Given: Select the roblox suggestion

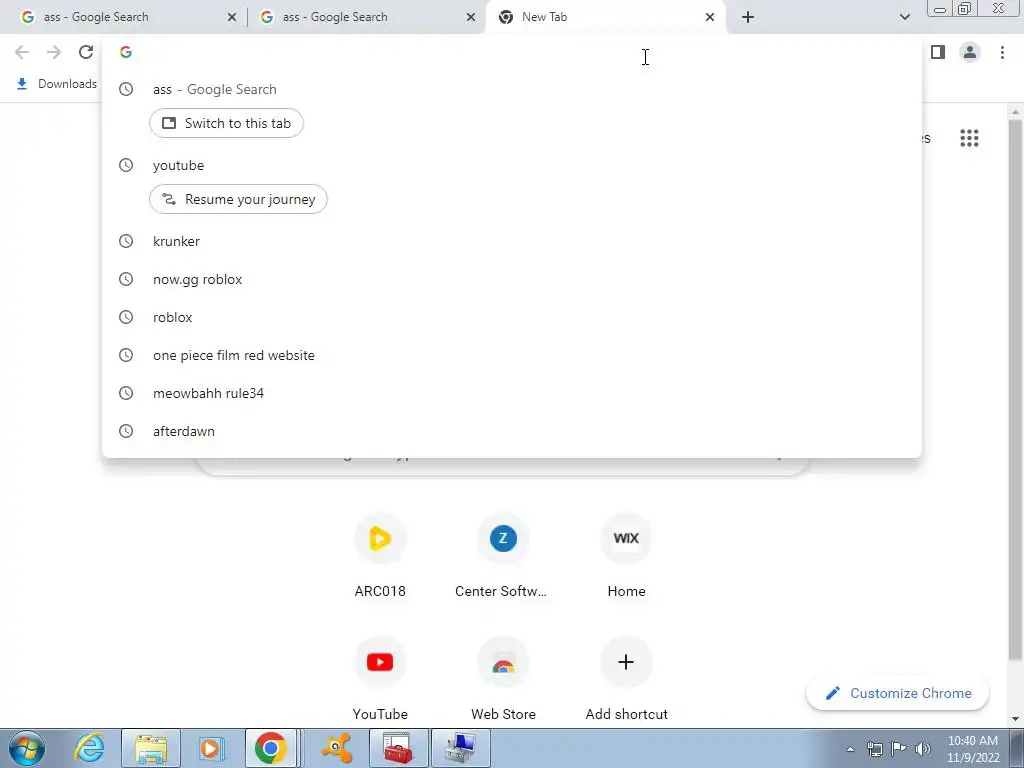Looking at the screenshot, I should coord(512,317).
